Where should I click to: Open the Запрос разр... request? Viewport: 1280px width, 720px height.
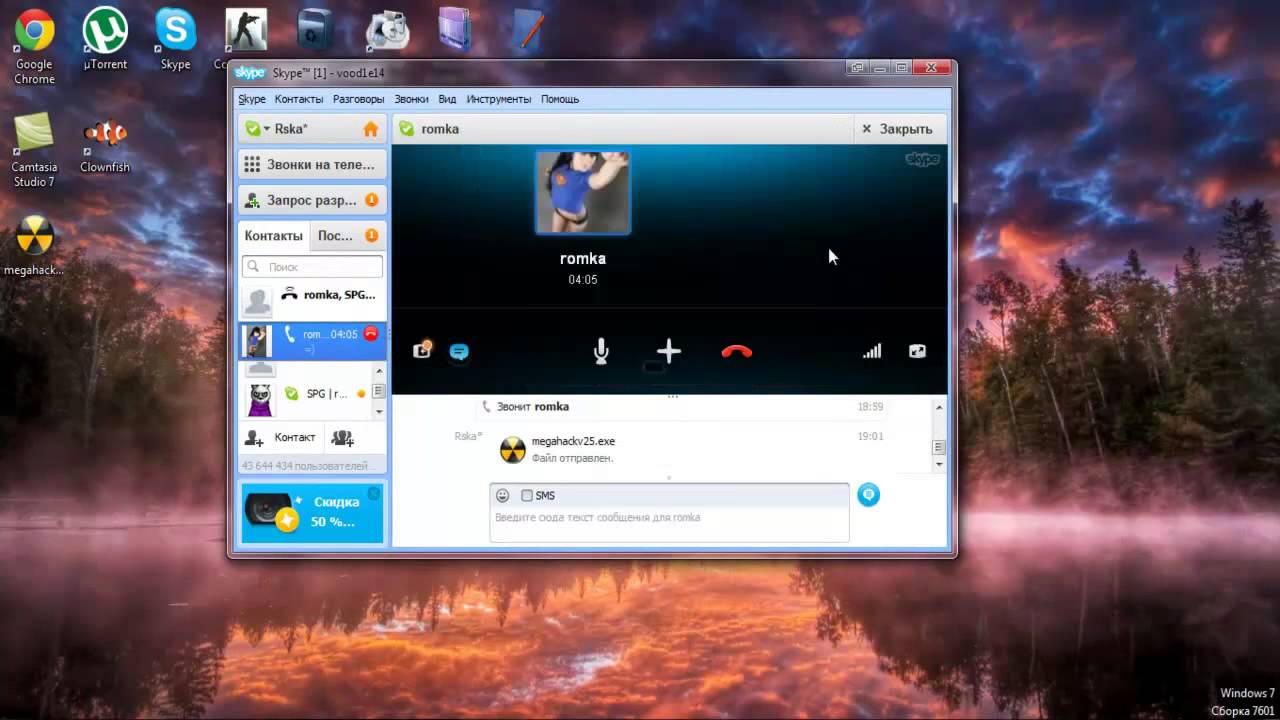[312, 200]
